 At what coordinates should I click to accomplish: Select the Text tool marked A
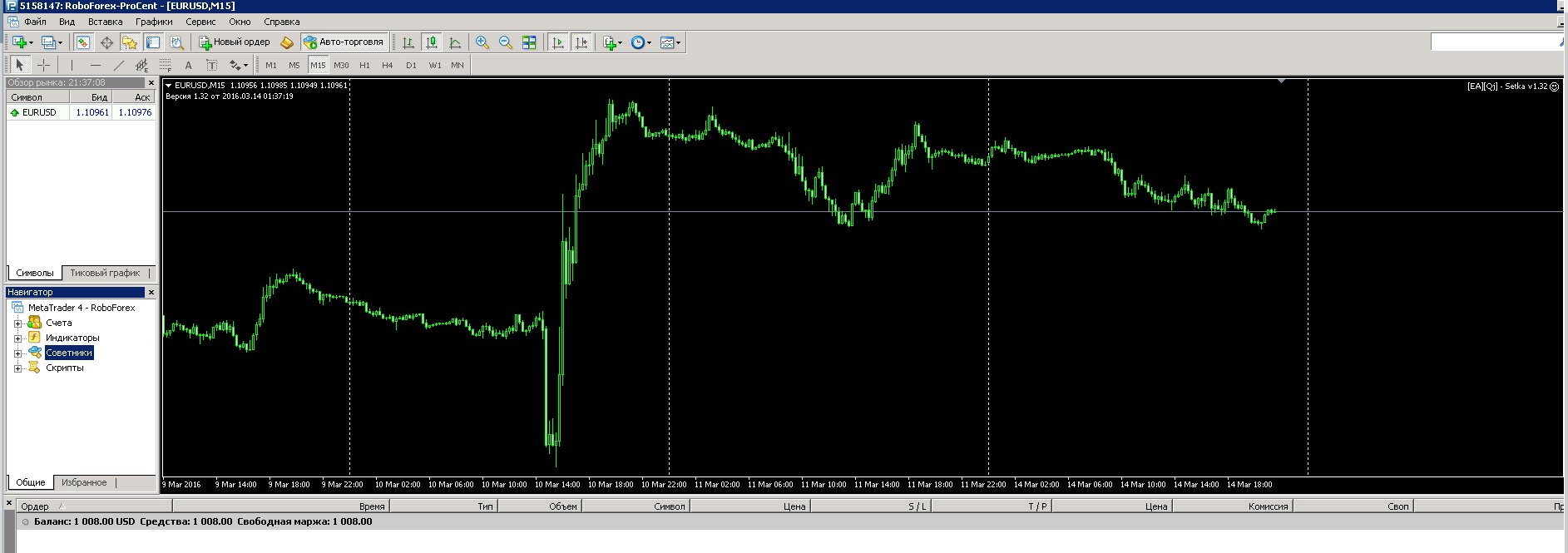(188, 65)
